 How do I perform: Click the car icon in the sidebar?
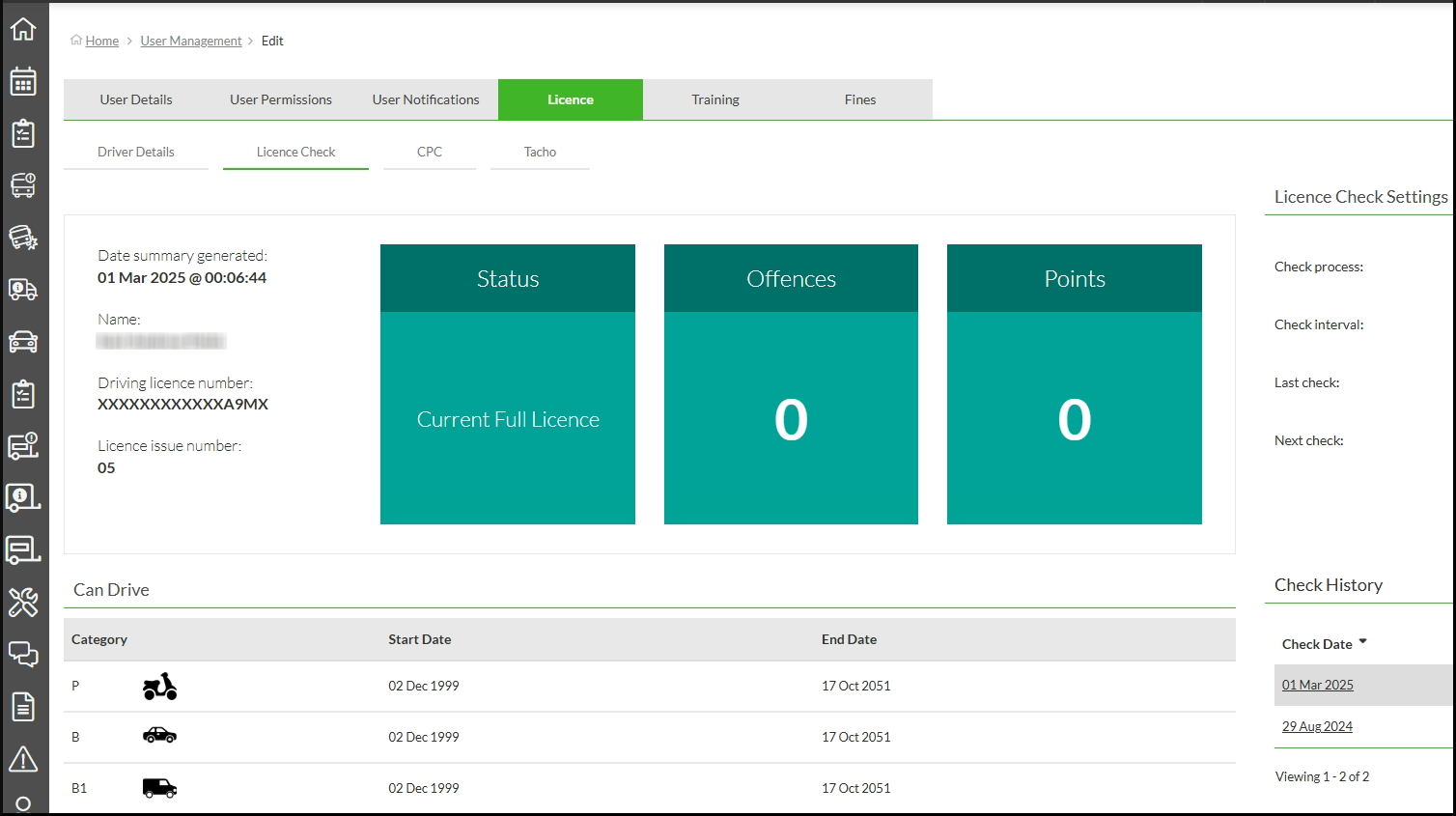(x=23, y=342)
